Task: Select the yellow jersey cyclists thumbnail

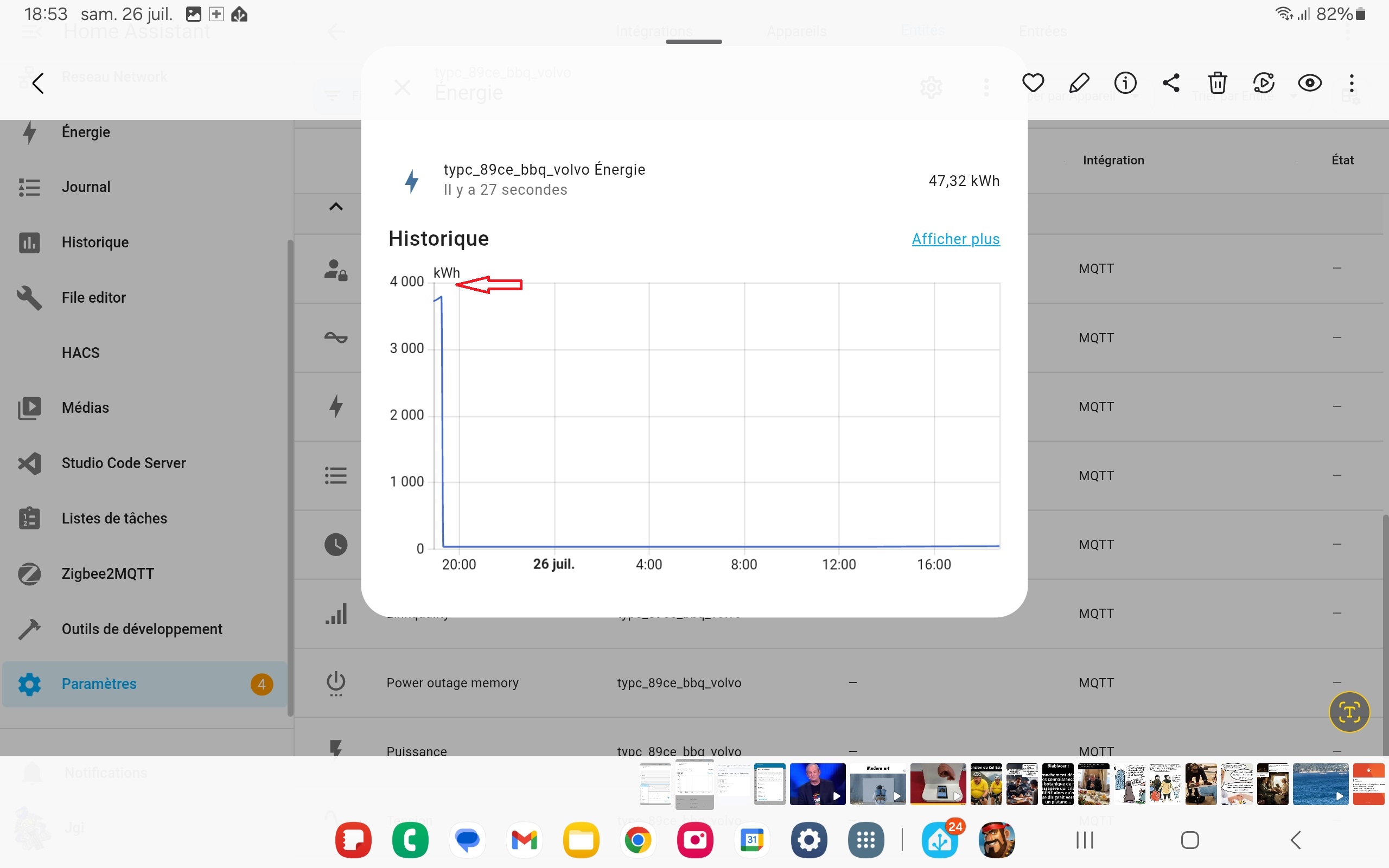Action: pos(986,783)
